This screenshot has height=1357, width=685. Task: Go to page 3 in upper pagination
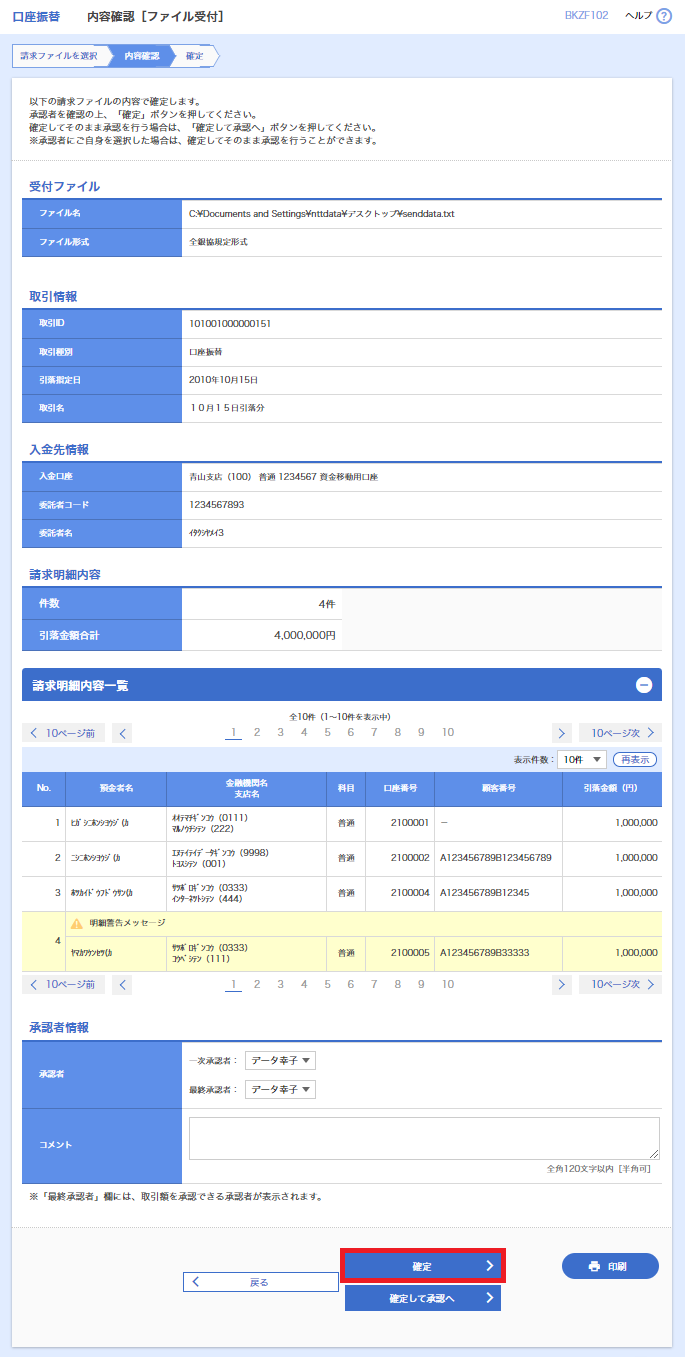[x=280, y=732]
